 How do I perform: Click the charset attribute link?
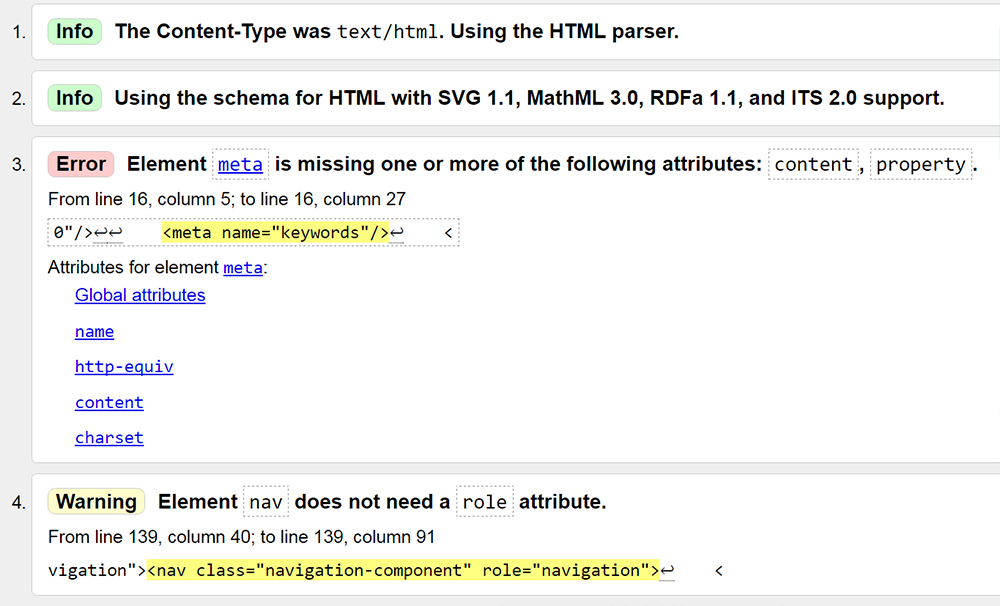click(x=109, y=438)
